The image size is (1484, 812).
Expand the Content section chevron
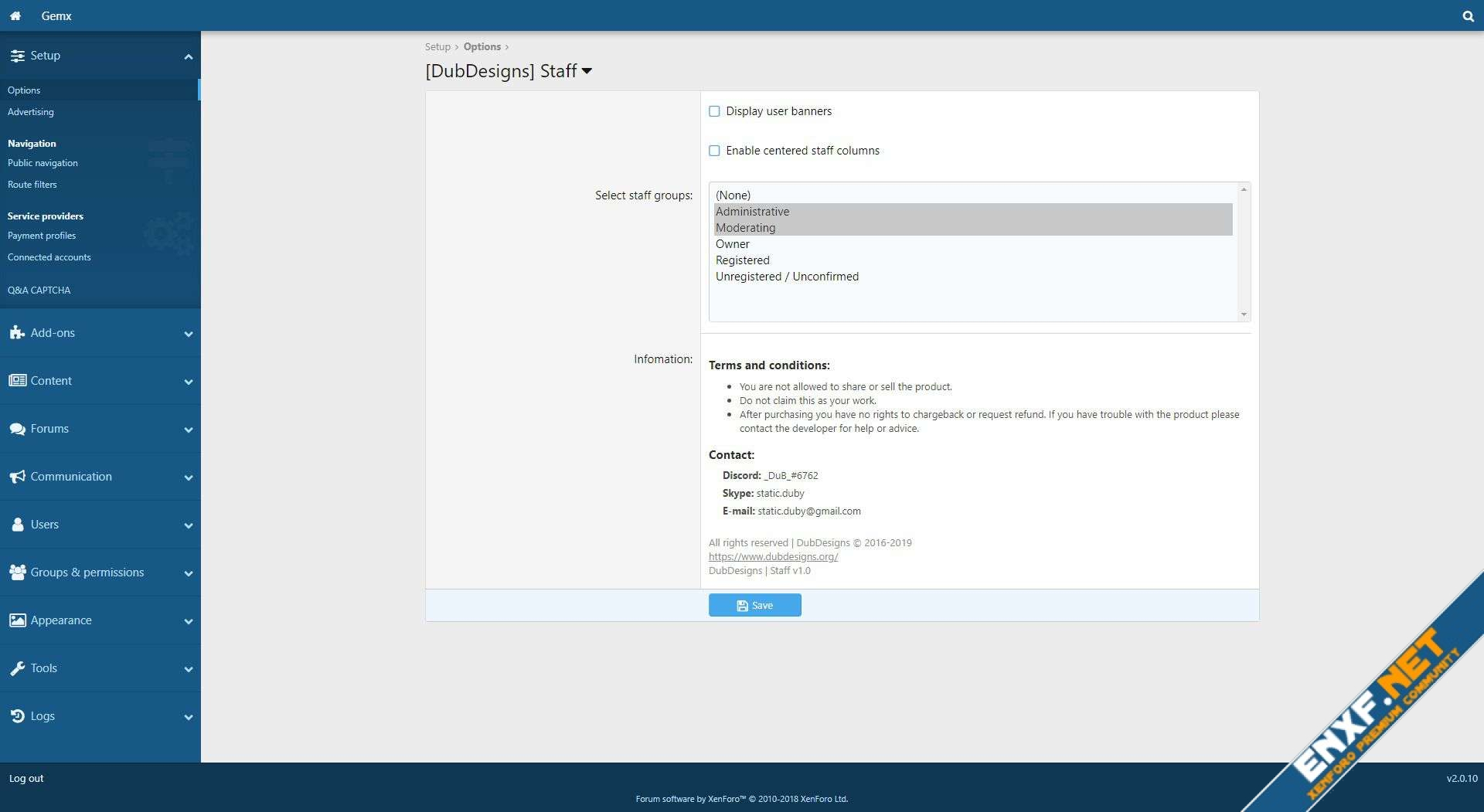tap(188, 382)
